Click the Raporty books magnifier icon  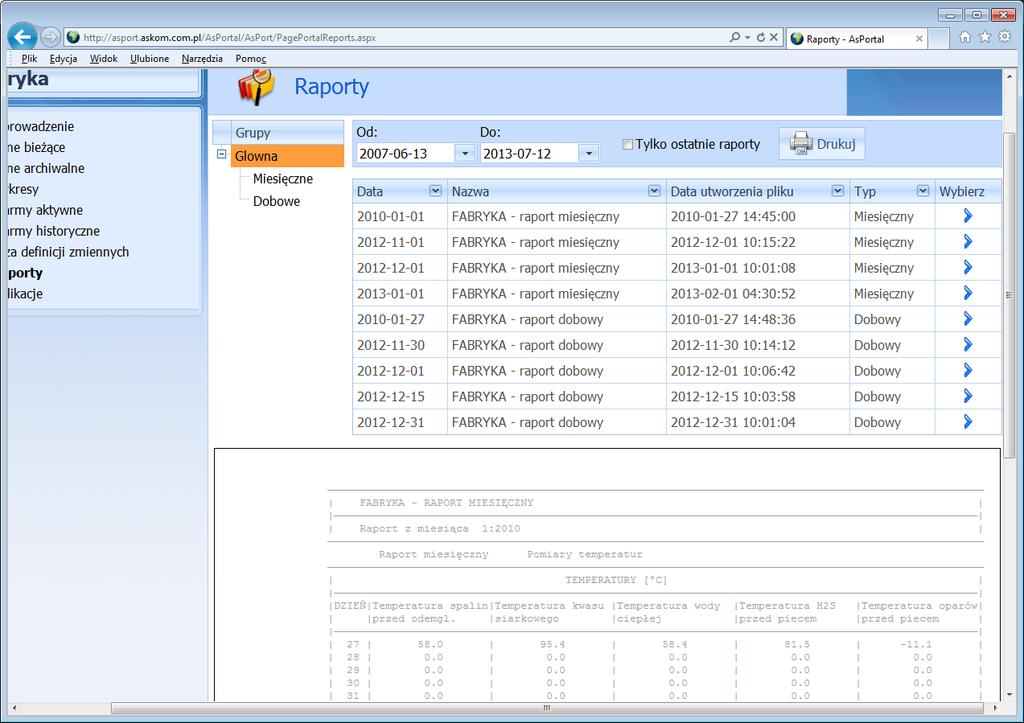coord(256,87)
